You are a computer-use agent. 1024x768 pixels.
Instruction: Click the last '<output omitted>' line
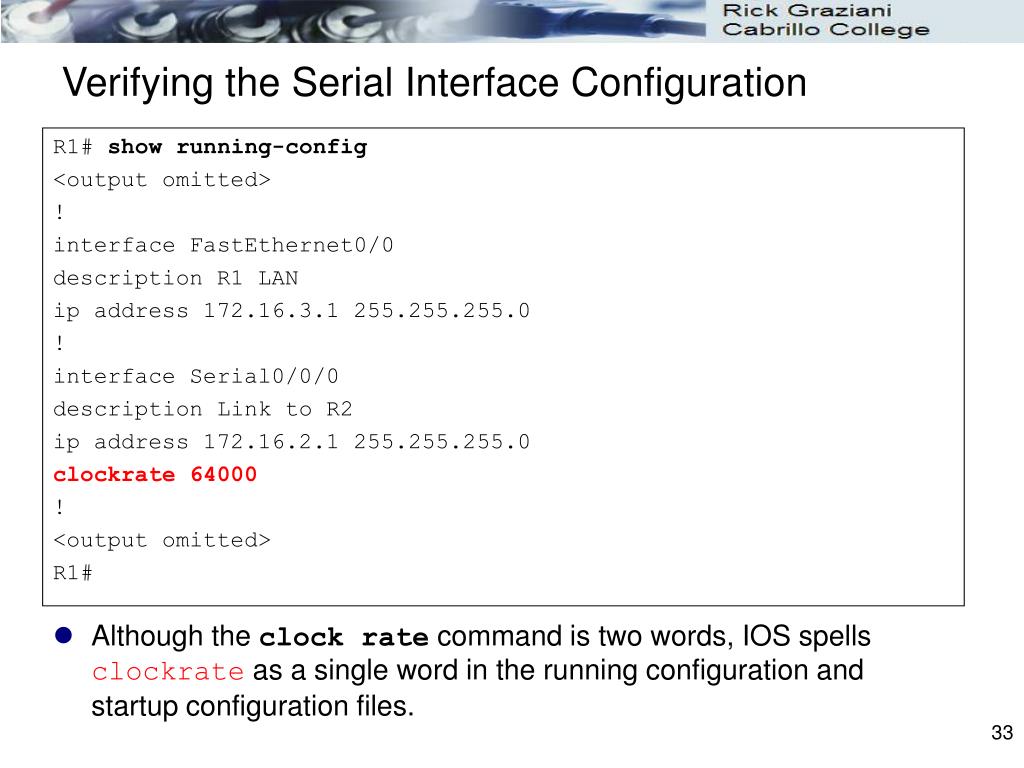click(x=162, y=540)
